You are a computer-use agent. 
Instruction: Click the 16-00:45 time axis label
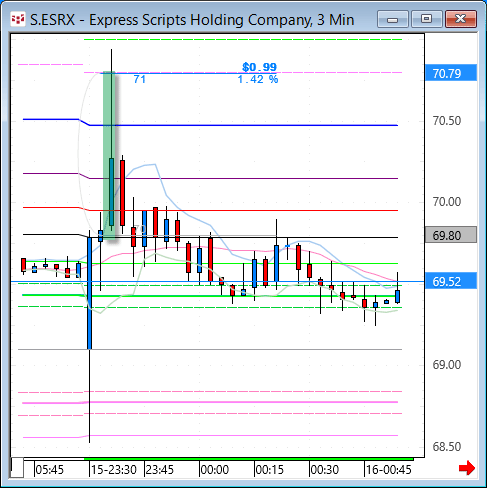click(x=389, y=470)
